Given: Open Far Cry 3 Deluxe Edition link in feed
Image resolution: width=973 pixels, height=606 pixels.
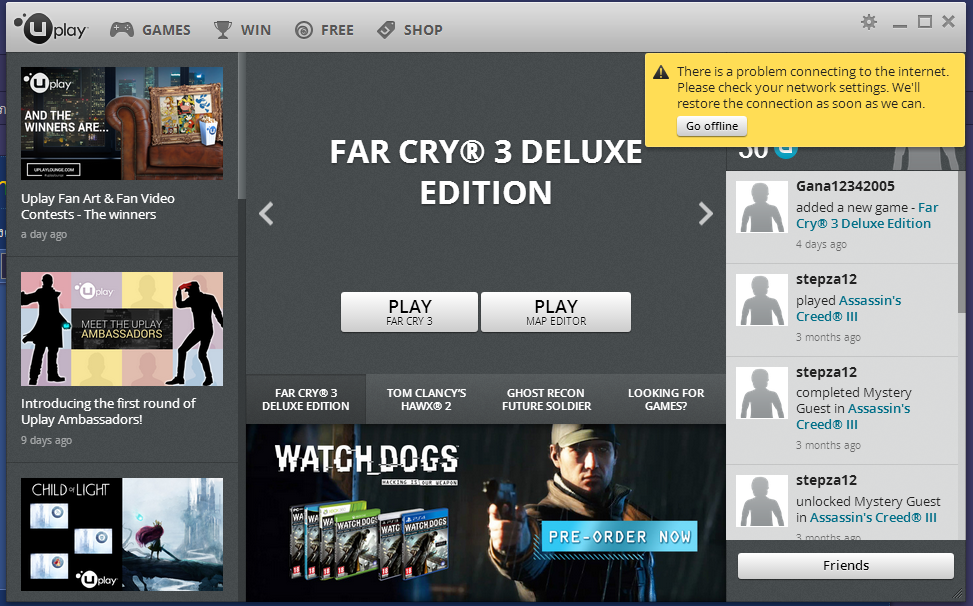Looking at the screenshot, I should coord(867,215).
